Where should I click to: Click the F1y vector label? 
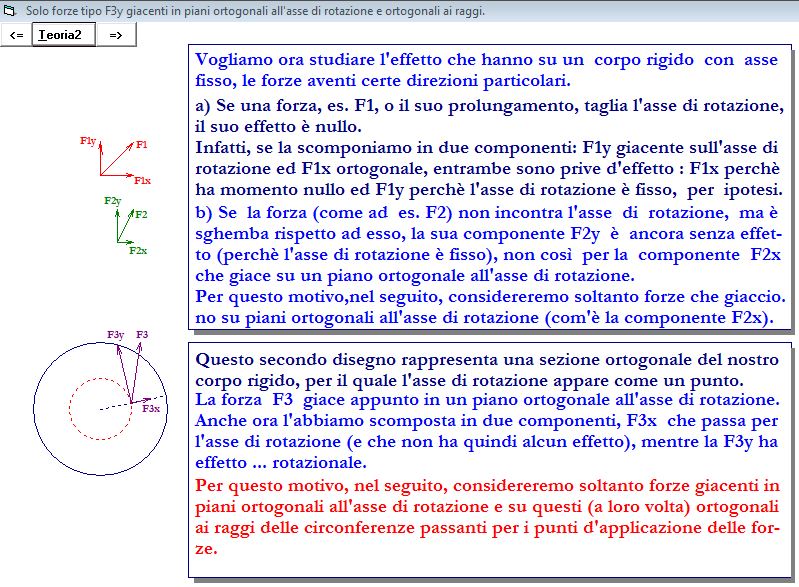(x=88, y=141)
